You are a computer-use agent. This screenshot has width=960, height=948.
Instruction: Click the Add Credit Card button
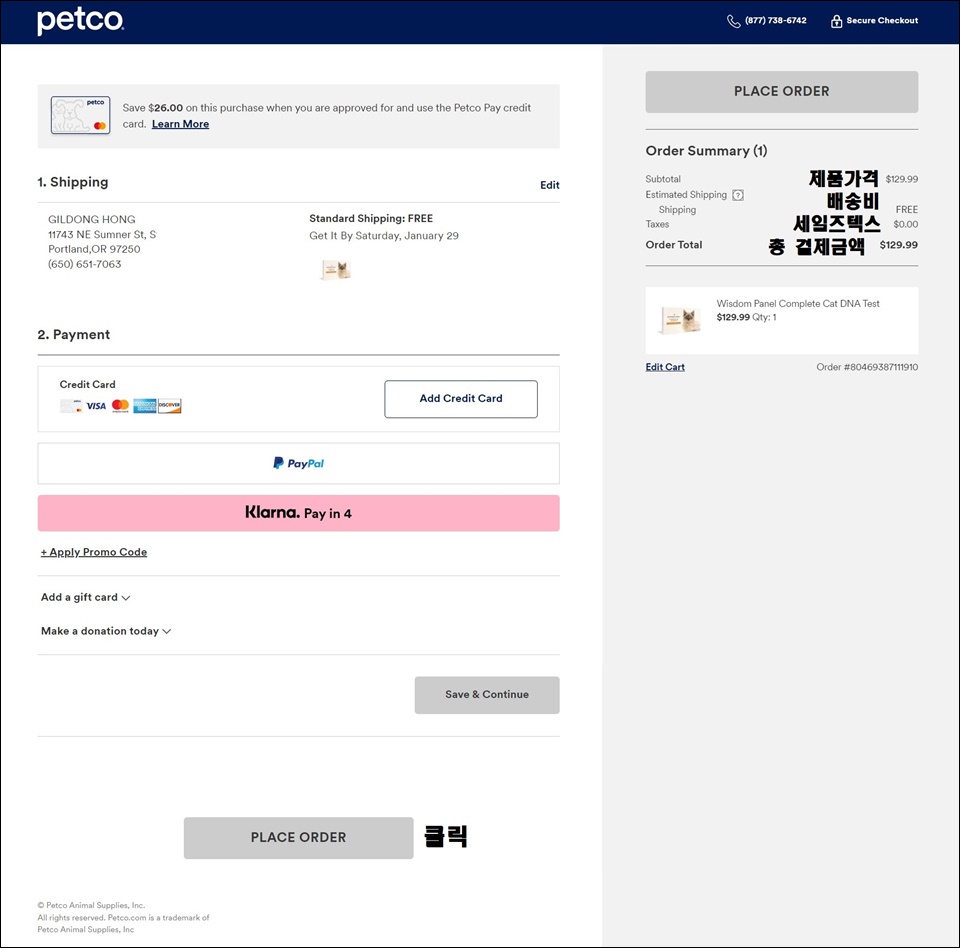point(461,399)
